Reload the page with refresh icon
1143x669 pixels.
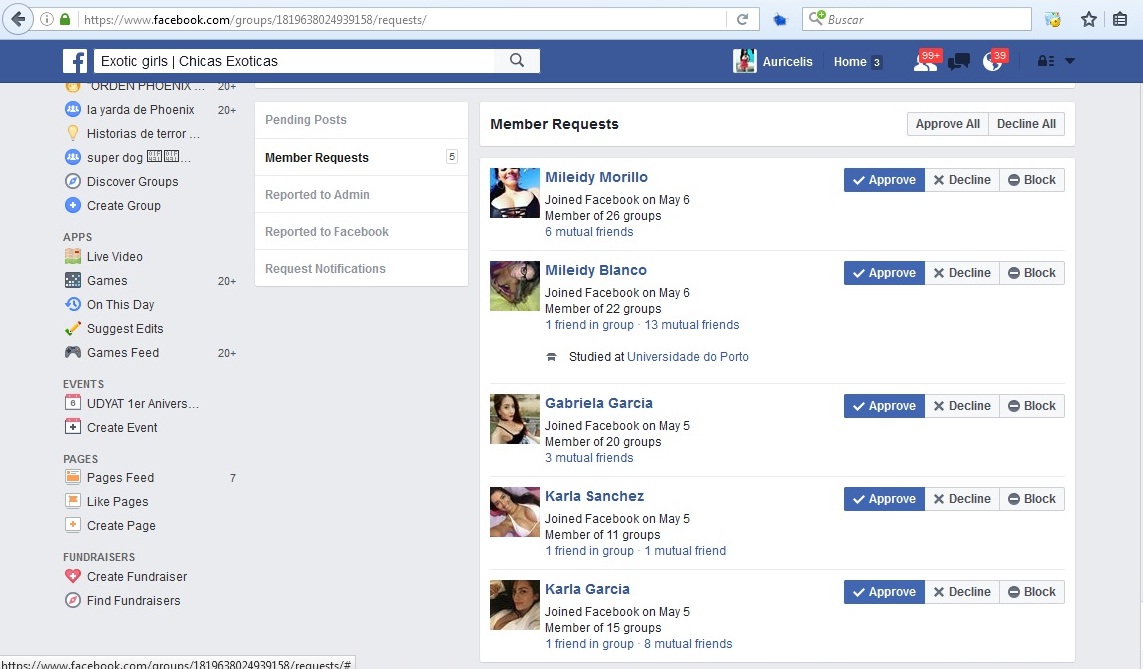click(x=743, y=20)
